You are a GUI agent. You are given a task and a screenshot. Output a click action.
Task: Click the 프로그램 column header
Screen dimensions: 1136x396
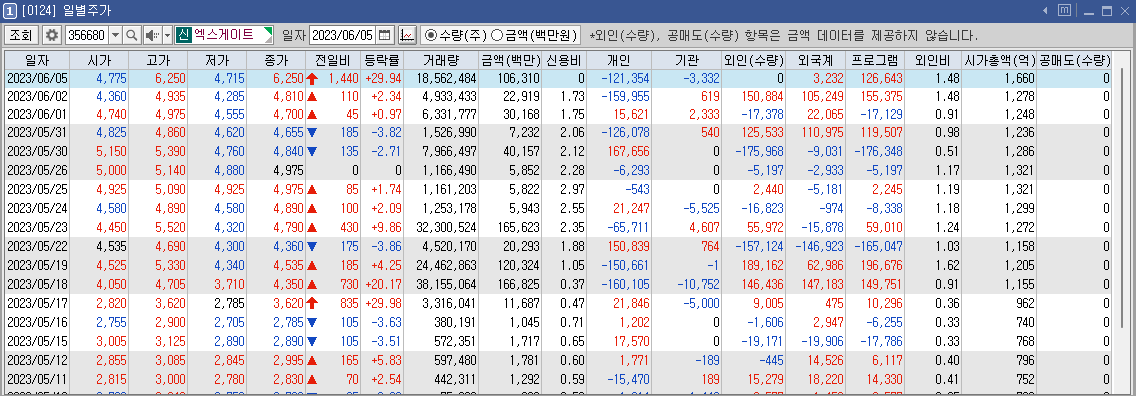click(x=874, y=59)
